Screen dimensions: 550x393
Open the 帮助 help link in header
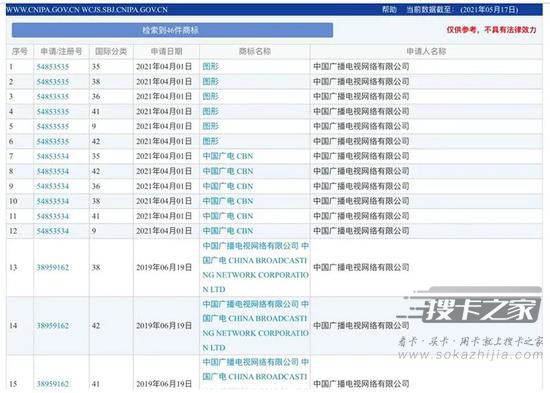[x=389, y=9]
